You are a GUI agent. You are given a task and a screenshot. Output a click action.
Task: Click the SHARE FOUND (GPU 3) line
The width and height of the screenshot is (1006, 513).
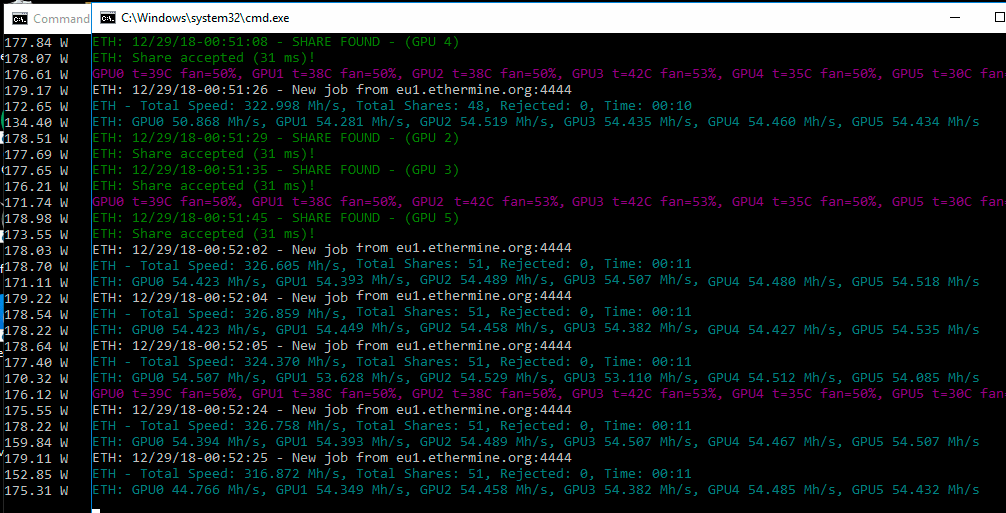tap(276, 170)
